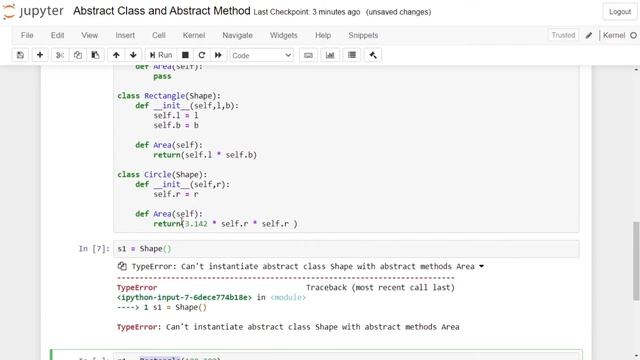640x360 pixels.
Task: Click the class Rectangle(Shape) code line
Action: (x=169, y=96)
